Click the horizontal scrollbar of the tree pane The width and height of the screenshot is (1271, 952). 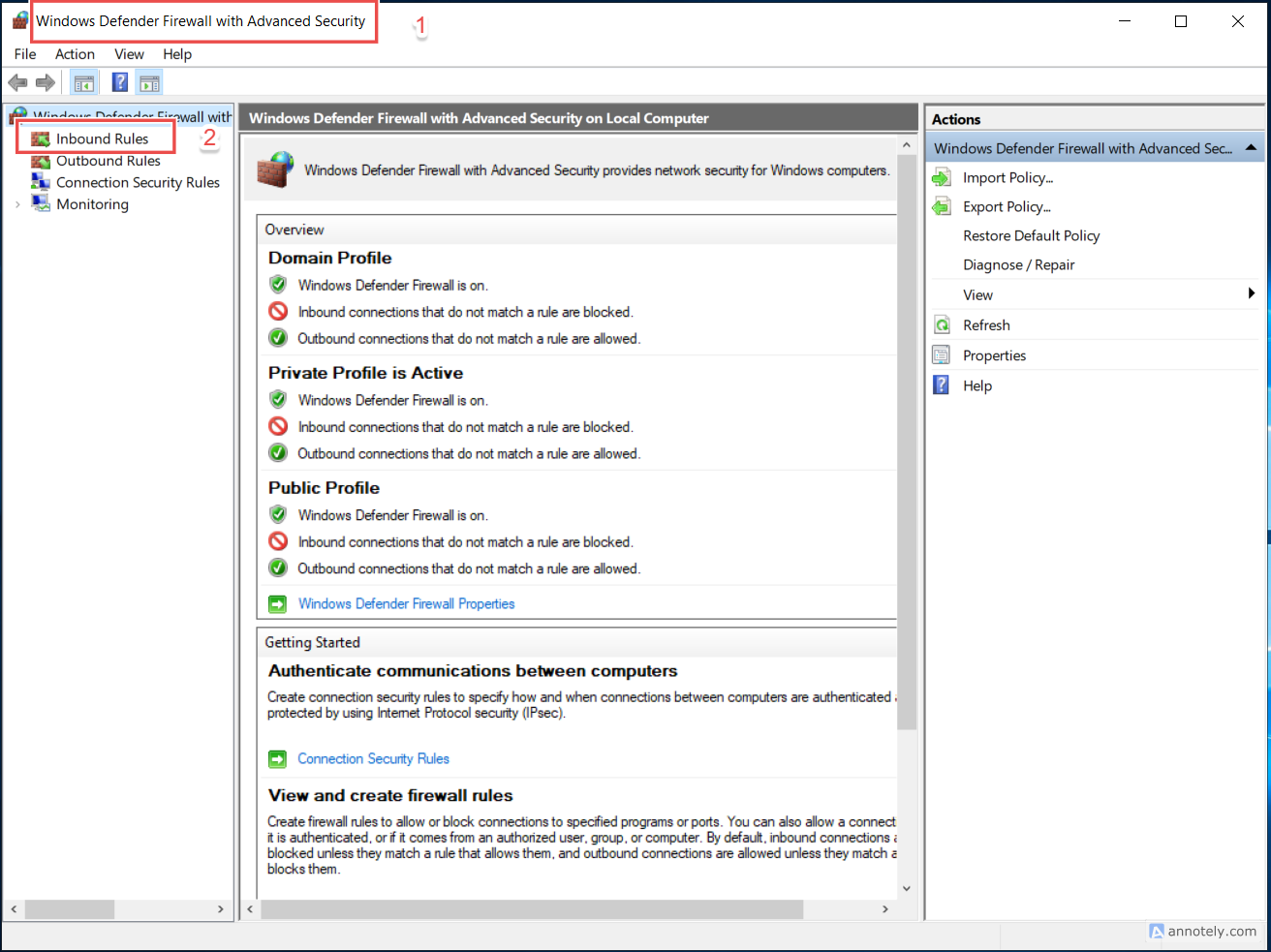click(70, 909)
